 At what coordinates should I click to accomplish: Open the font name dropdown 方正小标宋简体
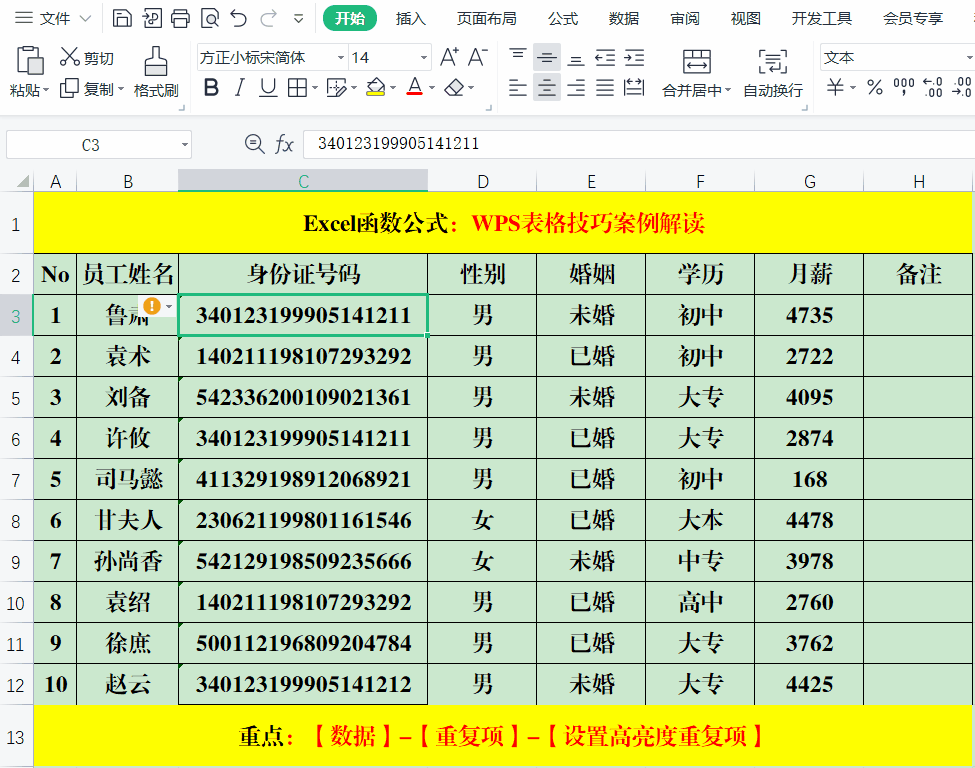pyautogui.click(x=340, y=58)
